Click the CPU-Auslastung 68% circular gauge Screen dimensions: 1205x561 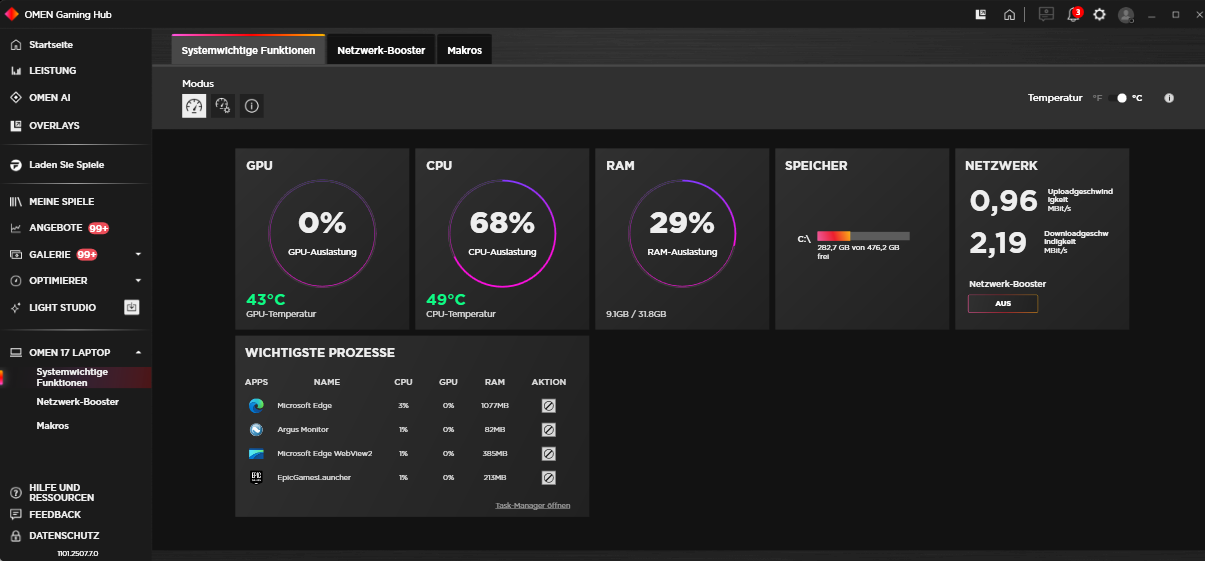pyautogui.click(x=502, y=233)
